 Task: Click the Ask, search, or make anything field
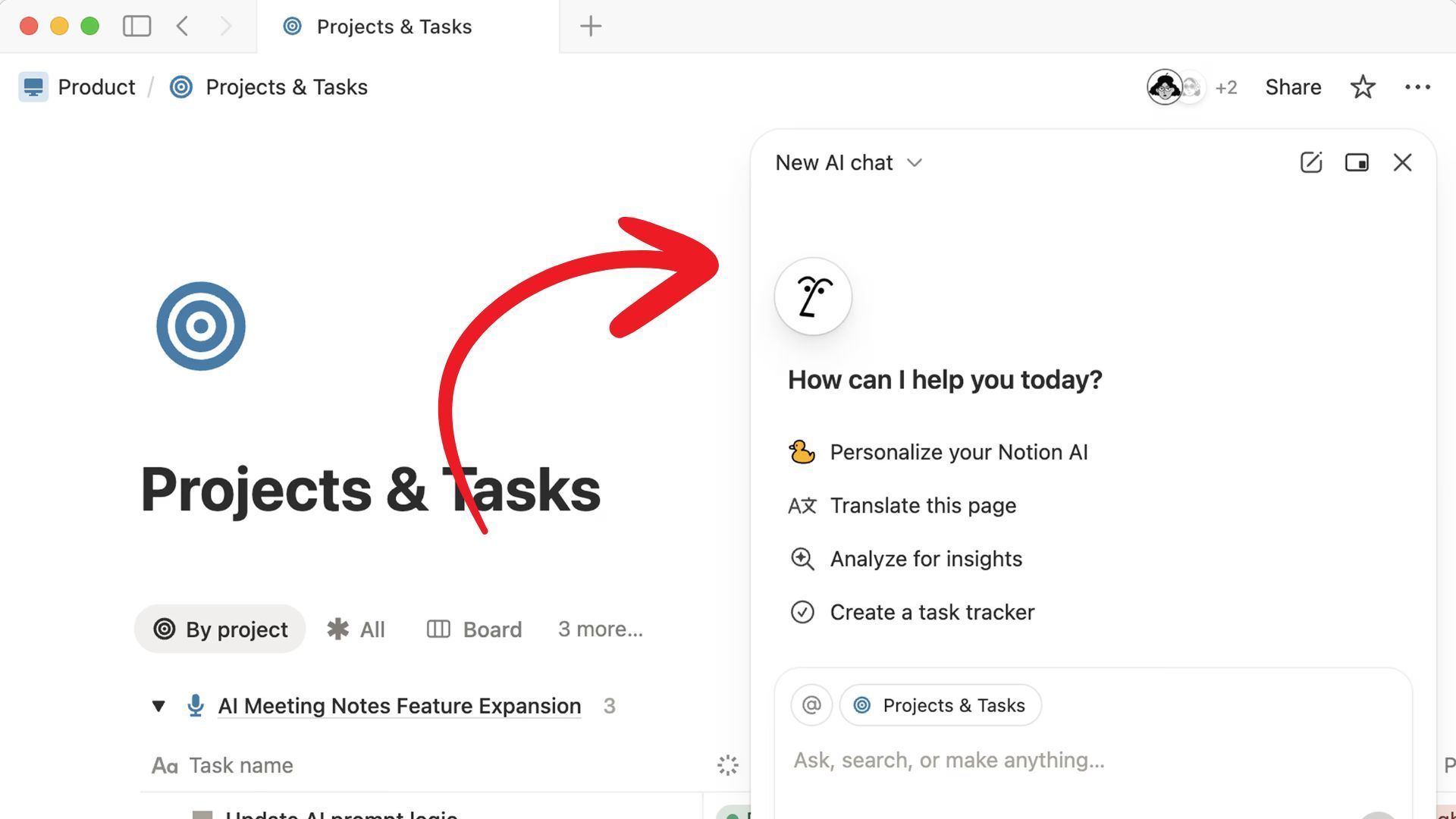[948, 760]
